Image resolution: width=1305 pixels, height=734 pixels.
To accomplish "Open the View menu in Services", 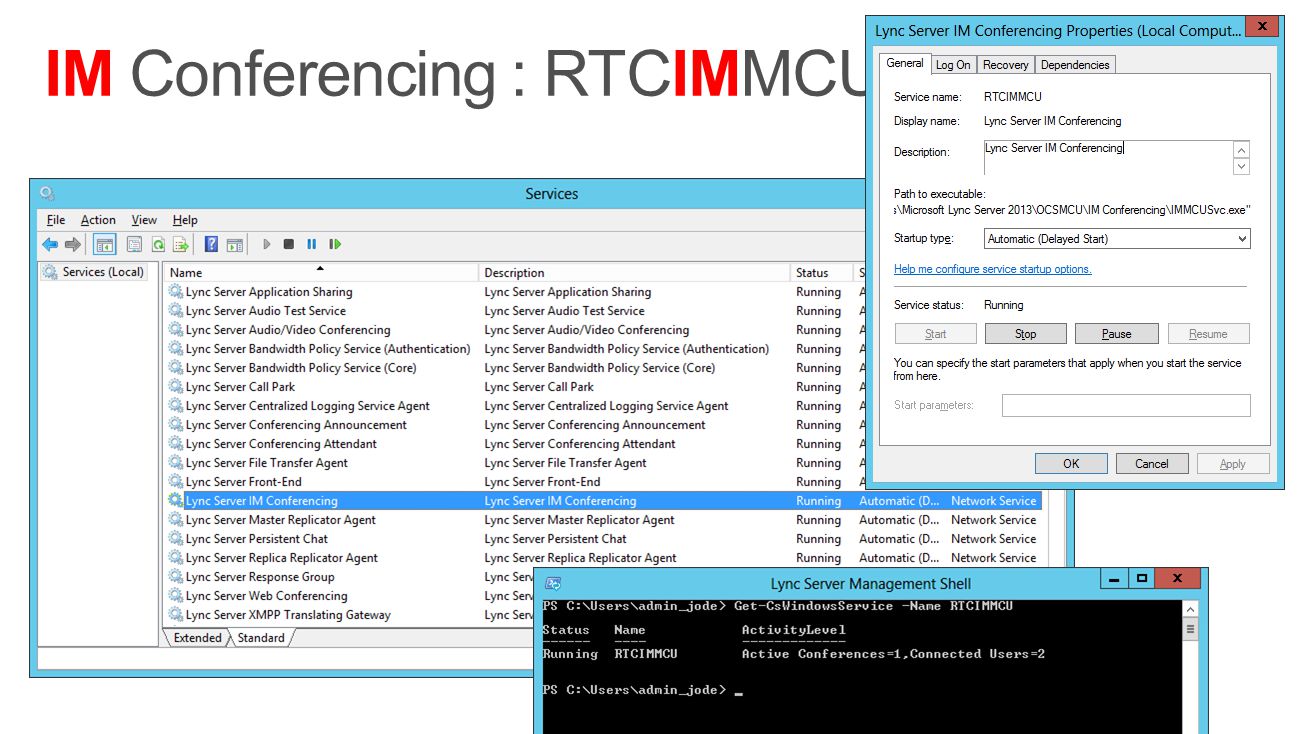I will pyautogui.click(x=144, y=220).
